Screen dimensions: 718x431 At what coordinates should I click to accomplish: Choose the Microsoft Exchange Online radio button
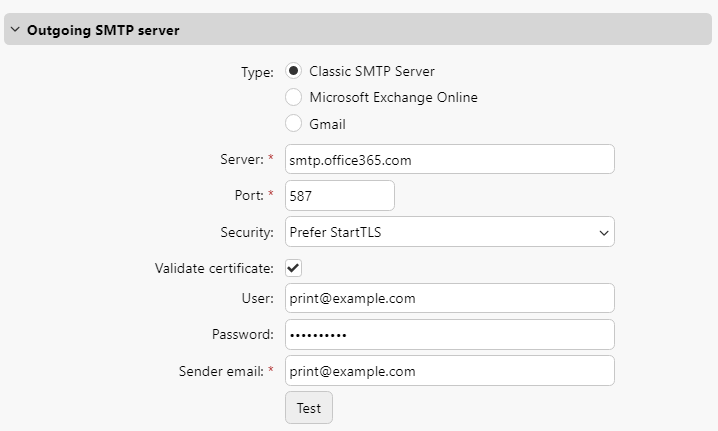coord(293,97)
